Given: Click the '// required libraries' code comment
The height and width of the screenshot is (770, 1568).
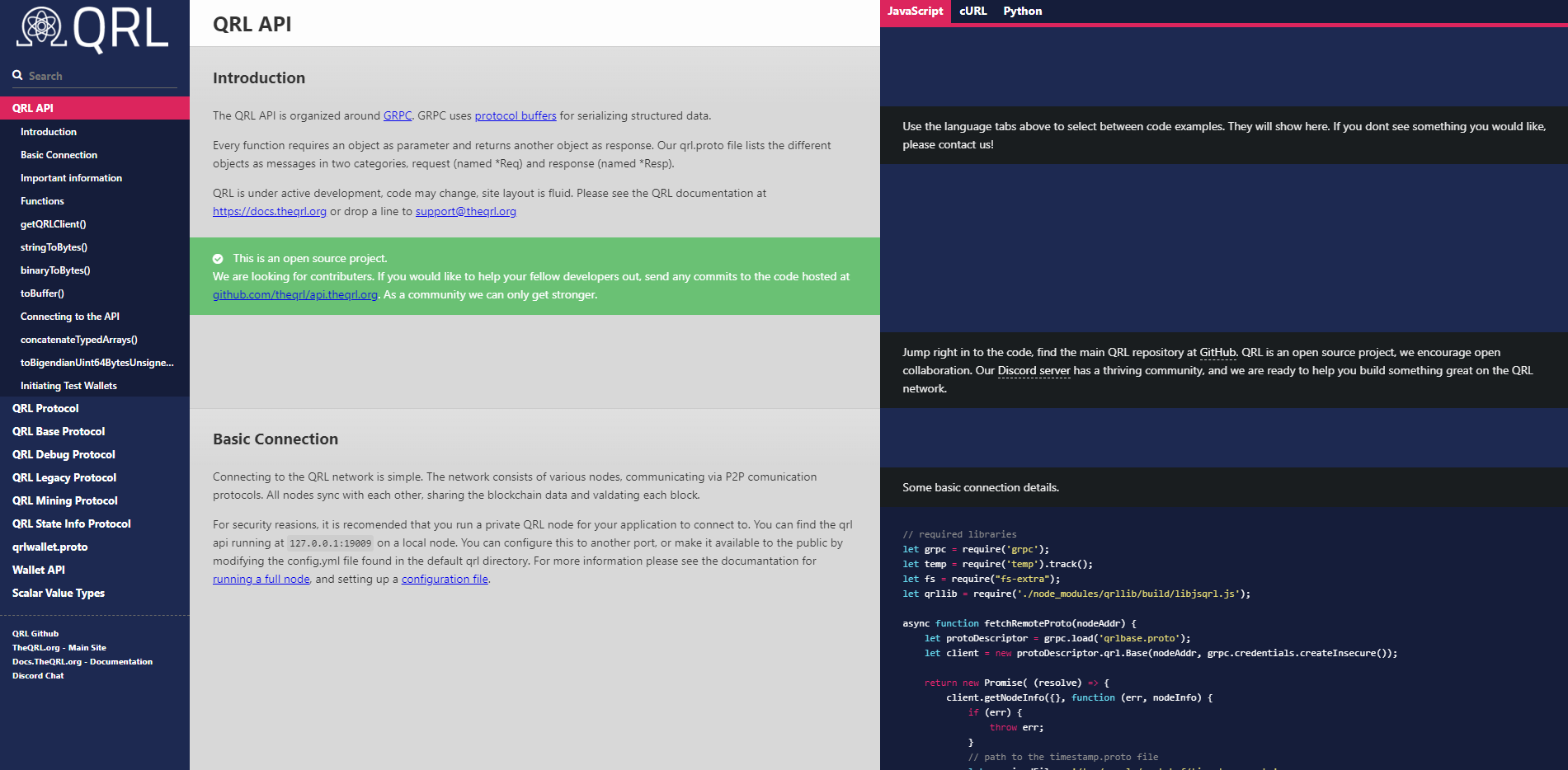Looking at the screenshot, I should point(959,534).
